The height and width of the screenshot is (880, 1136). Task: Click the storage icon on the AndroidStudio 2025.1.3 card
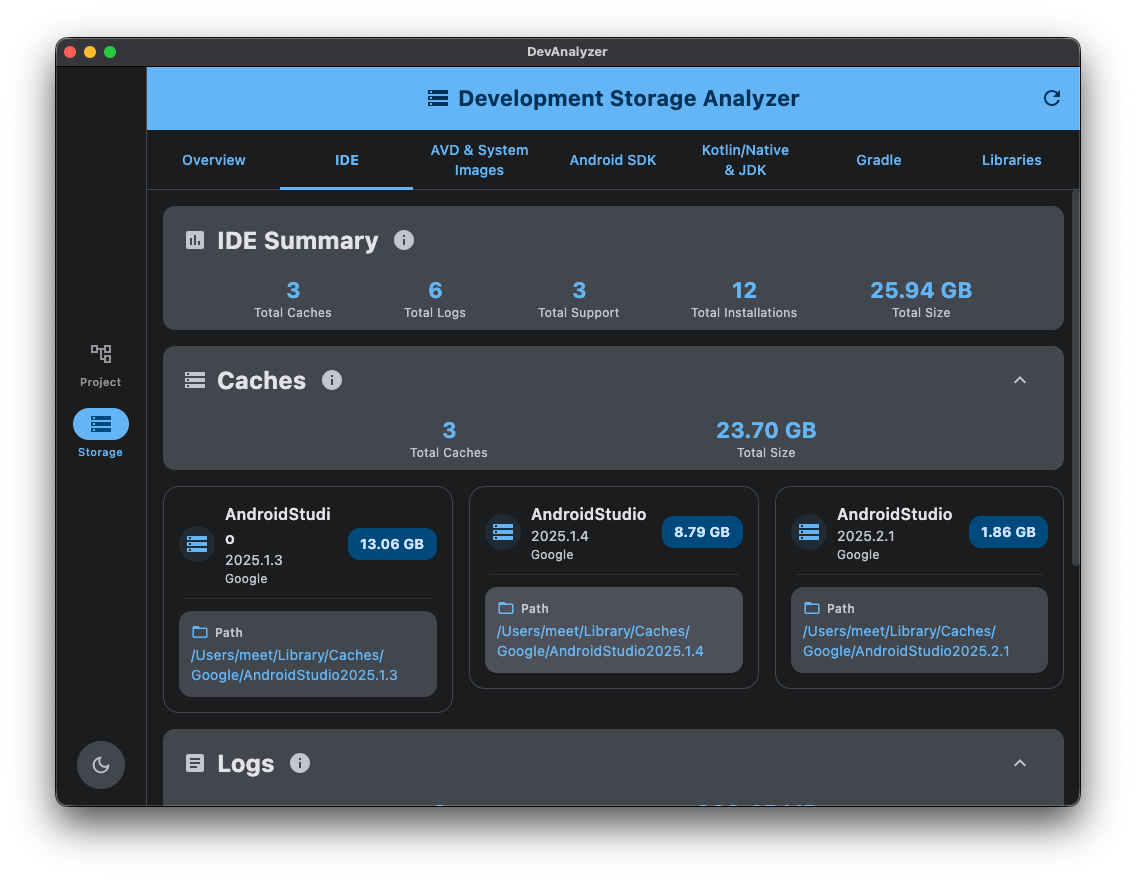(197, 544)
